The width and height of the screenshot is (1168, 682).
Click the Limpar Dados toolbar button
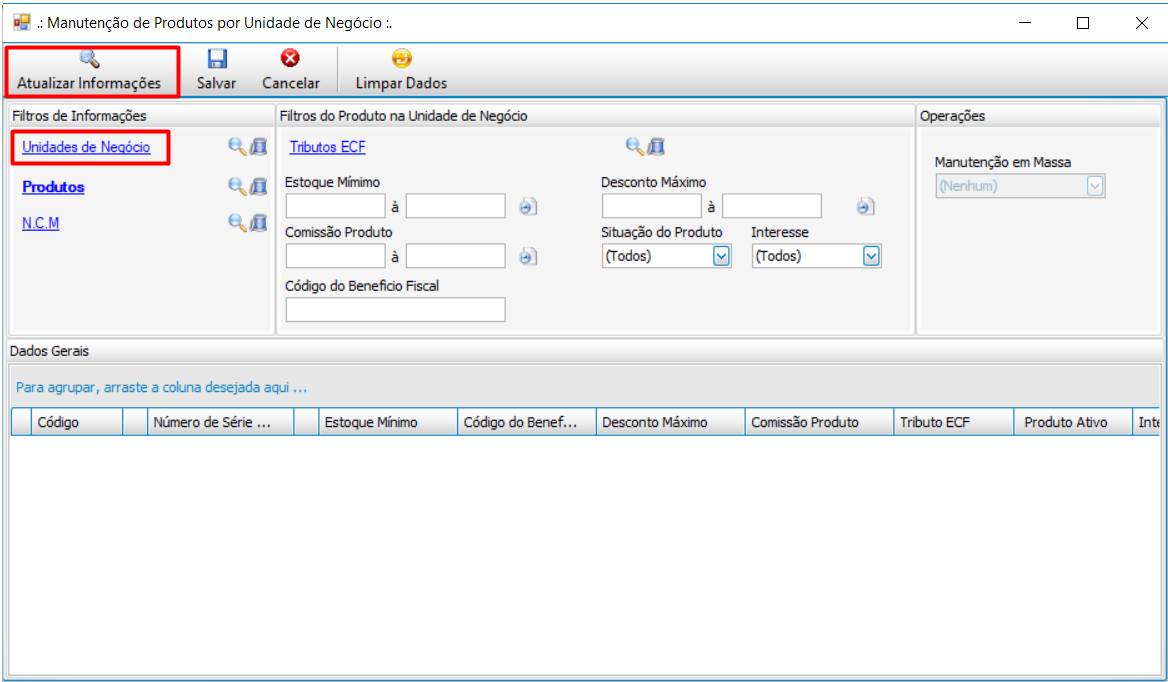point(401,71)
